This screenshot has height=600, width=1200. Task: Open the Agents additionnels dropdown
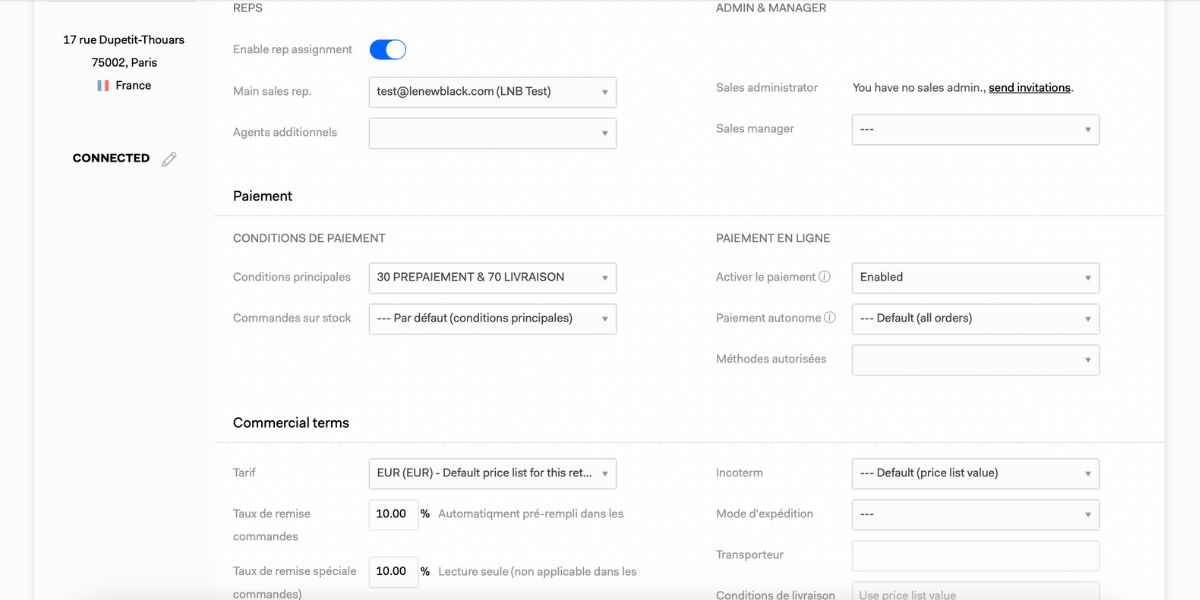pyautogui.click(x=493, y=133)
